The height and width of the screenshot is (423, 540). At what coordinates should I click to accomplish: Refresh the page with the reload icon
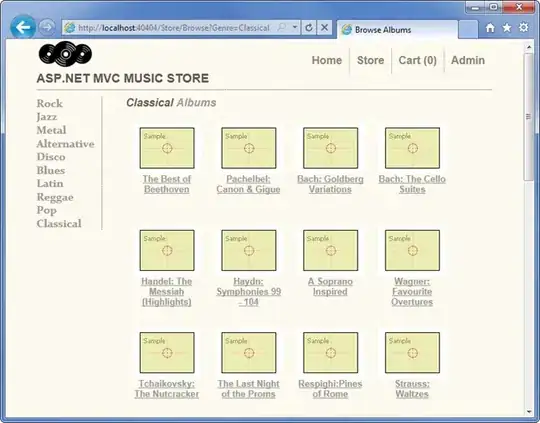[x=309, y=28]
